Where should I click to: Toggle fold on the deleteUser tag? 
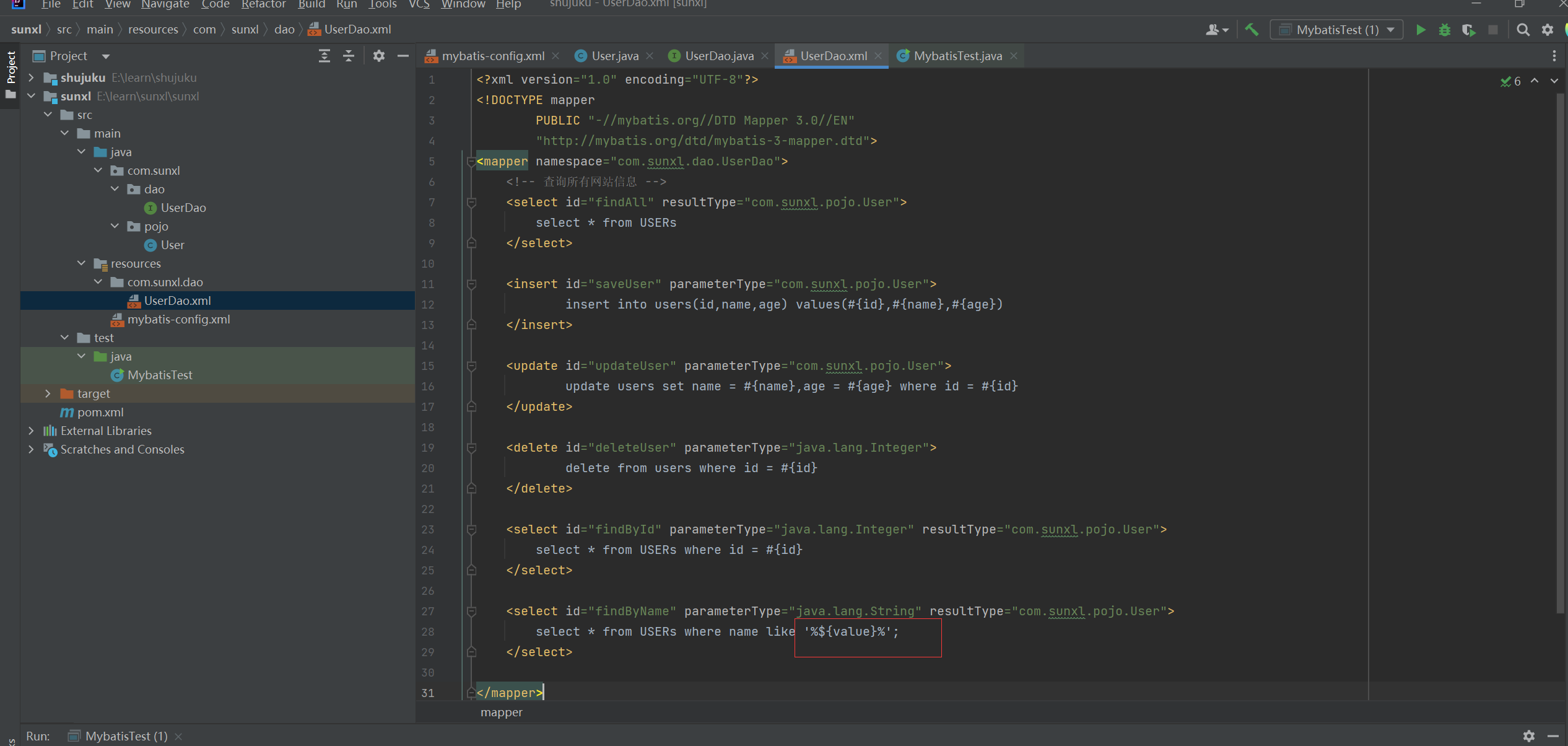pyautogui.click(x=471, y=447)
